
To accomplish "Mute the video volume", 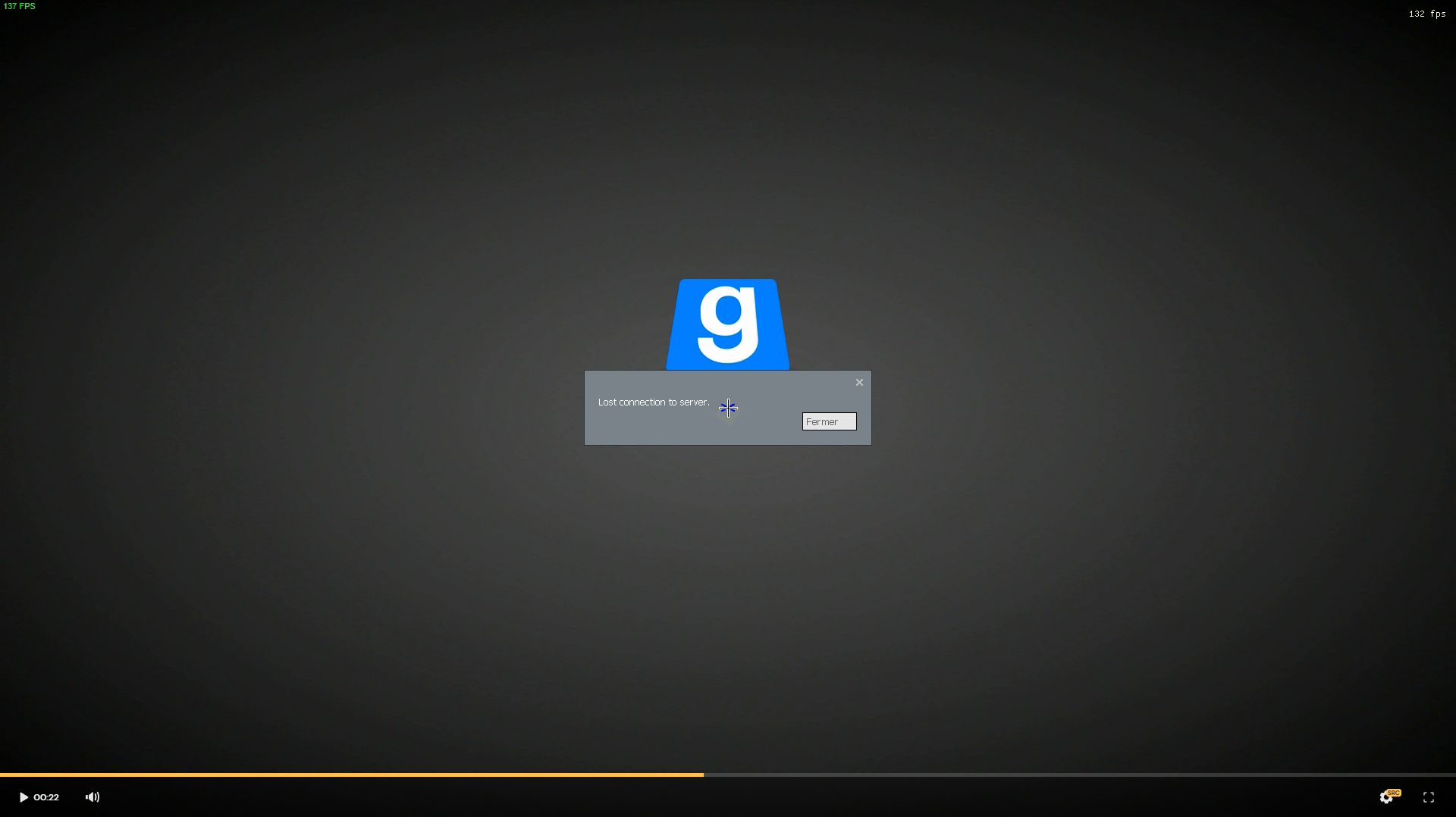I will point(93,797).
